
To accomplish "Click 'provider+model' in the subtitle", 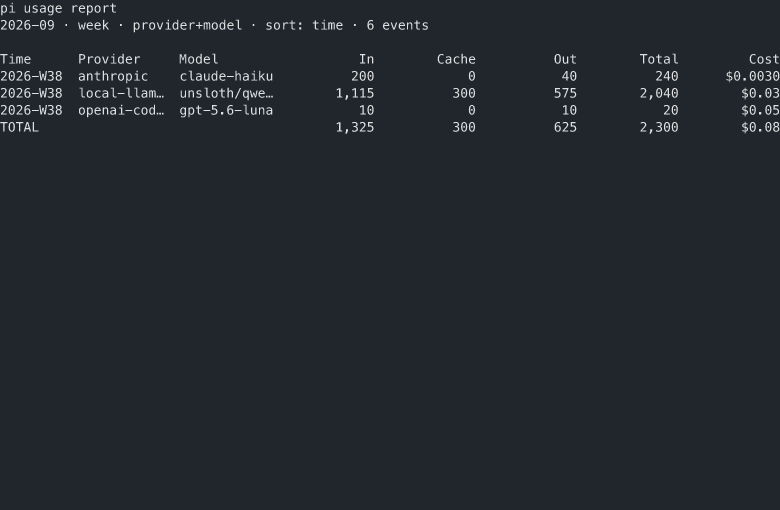I will 187,25.
